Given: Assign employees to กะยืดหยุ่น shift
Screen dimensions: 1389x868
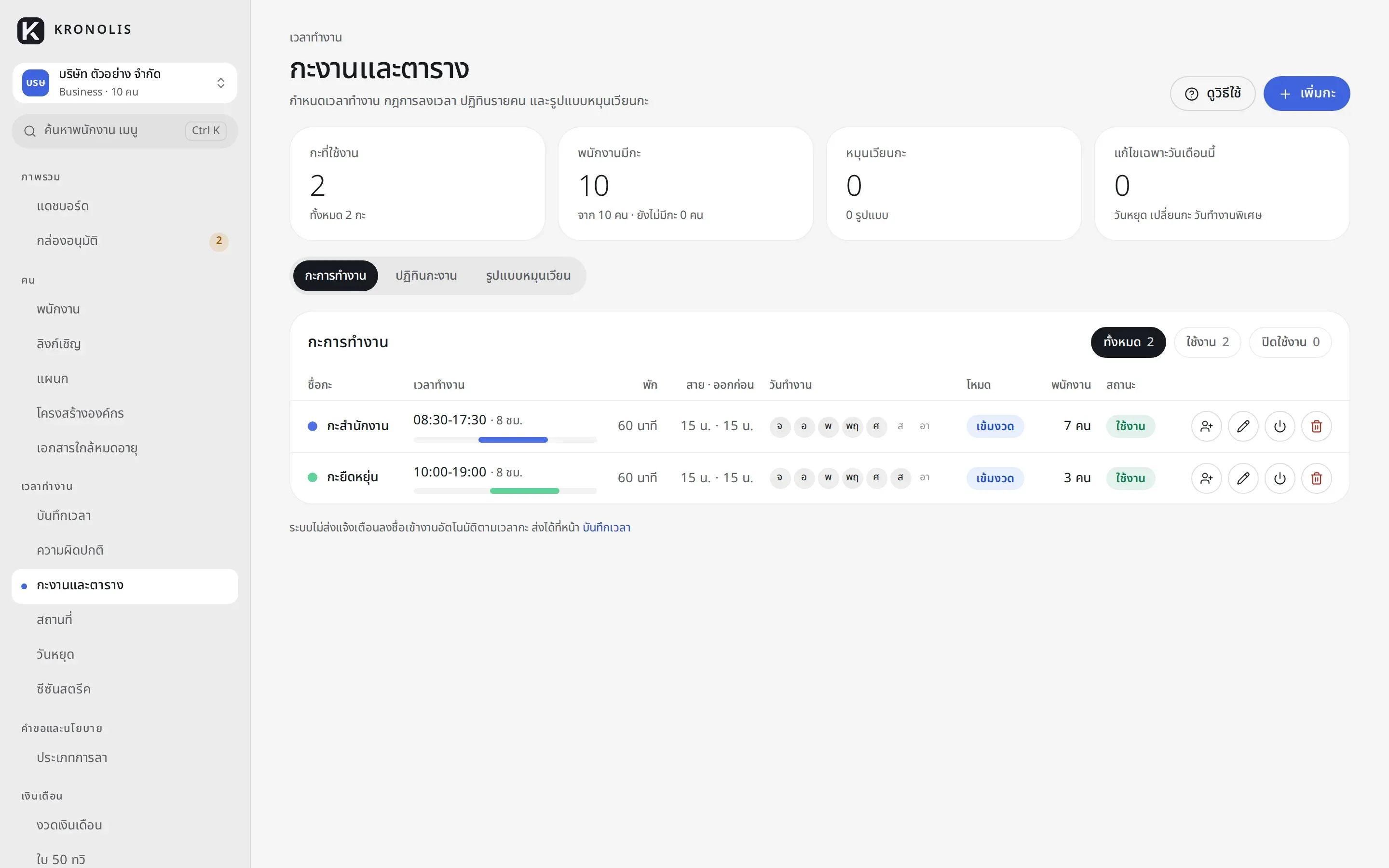Looking at the screenshot, I should pos(1206,478).
